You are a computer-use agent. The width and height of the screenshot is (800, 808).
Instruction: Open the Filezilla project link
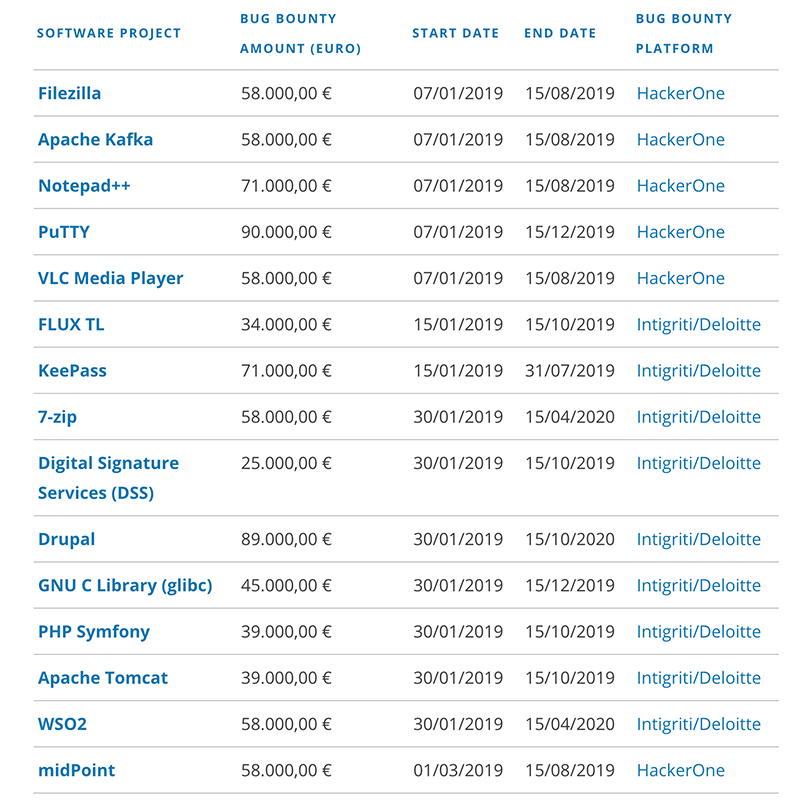pos(69,94)
